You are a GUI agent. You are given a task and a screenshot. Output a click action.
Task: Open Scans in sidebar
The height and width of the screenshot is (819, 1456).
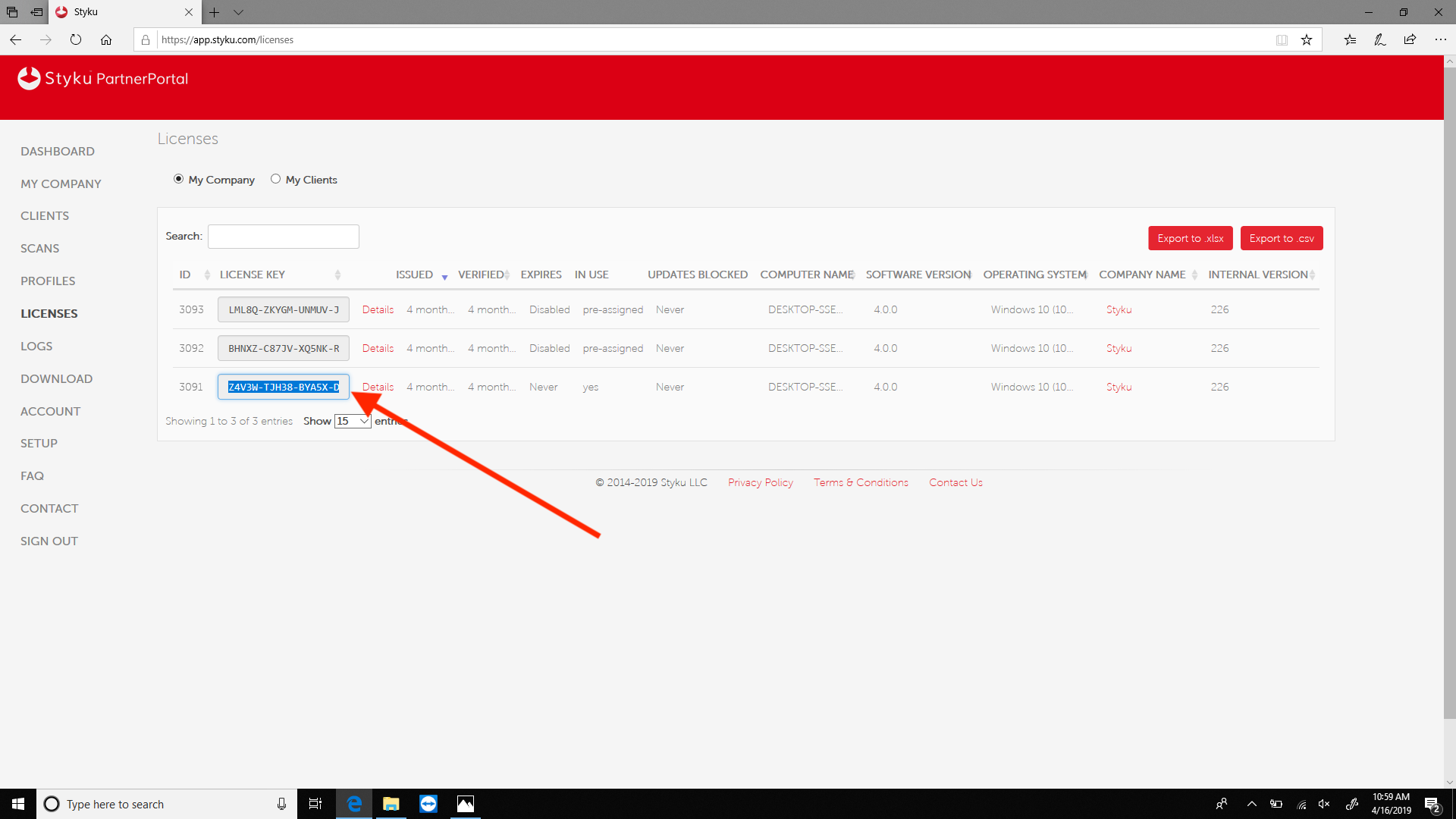click(39, 248)
